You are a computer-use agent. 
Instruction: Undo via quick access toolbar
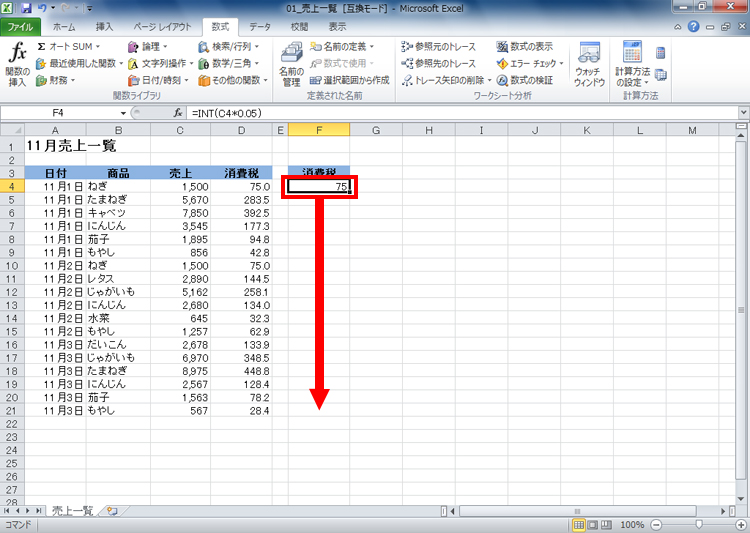point(42,8)
